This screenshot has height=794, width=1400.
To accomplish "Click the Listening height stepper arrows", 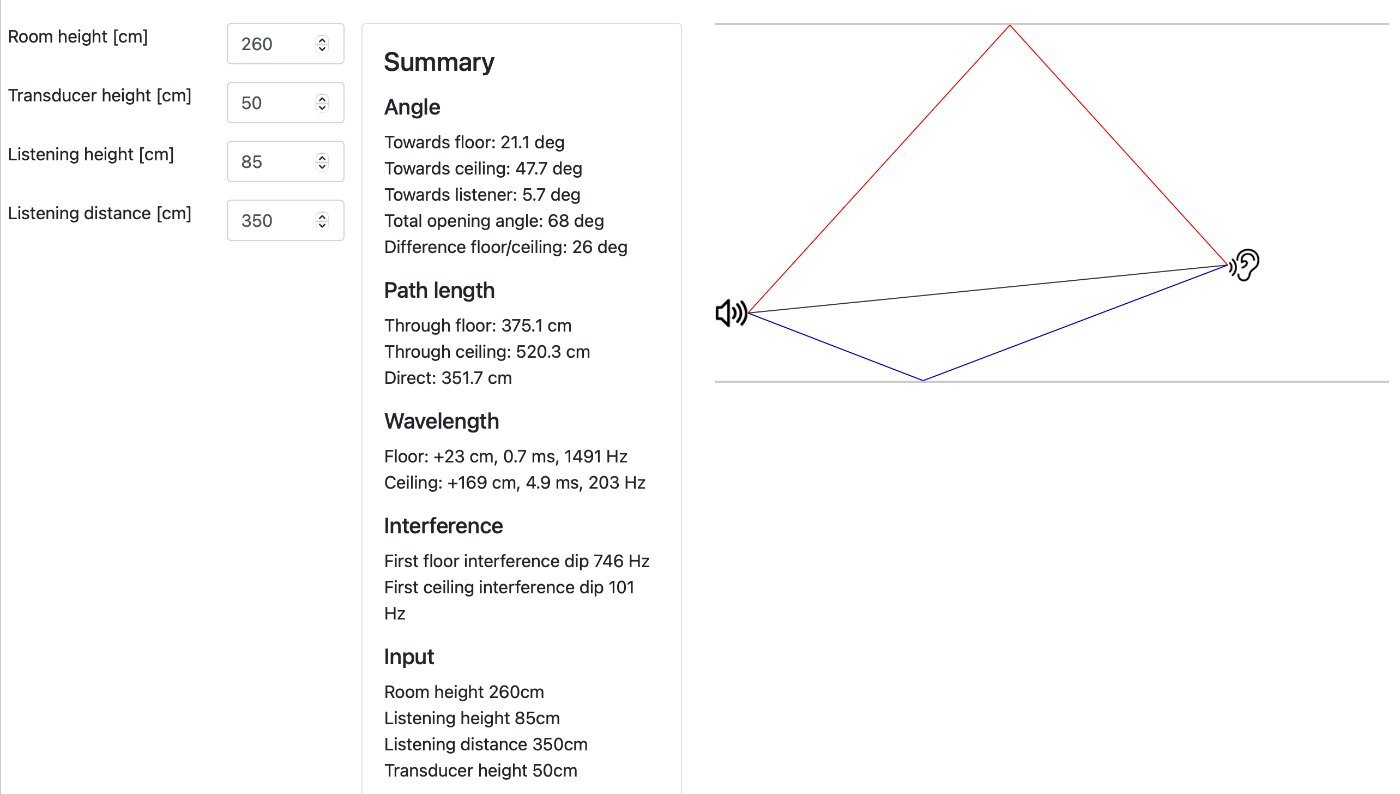I will [322, 162].
